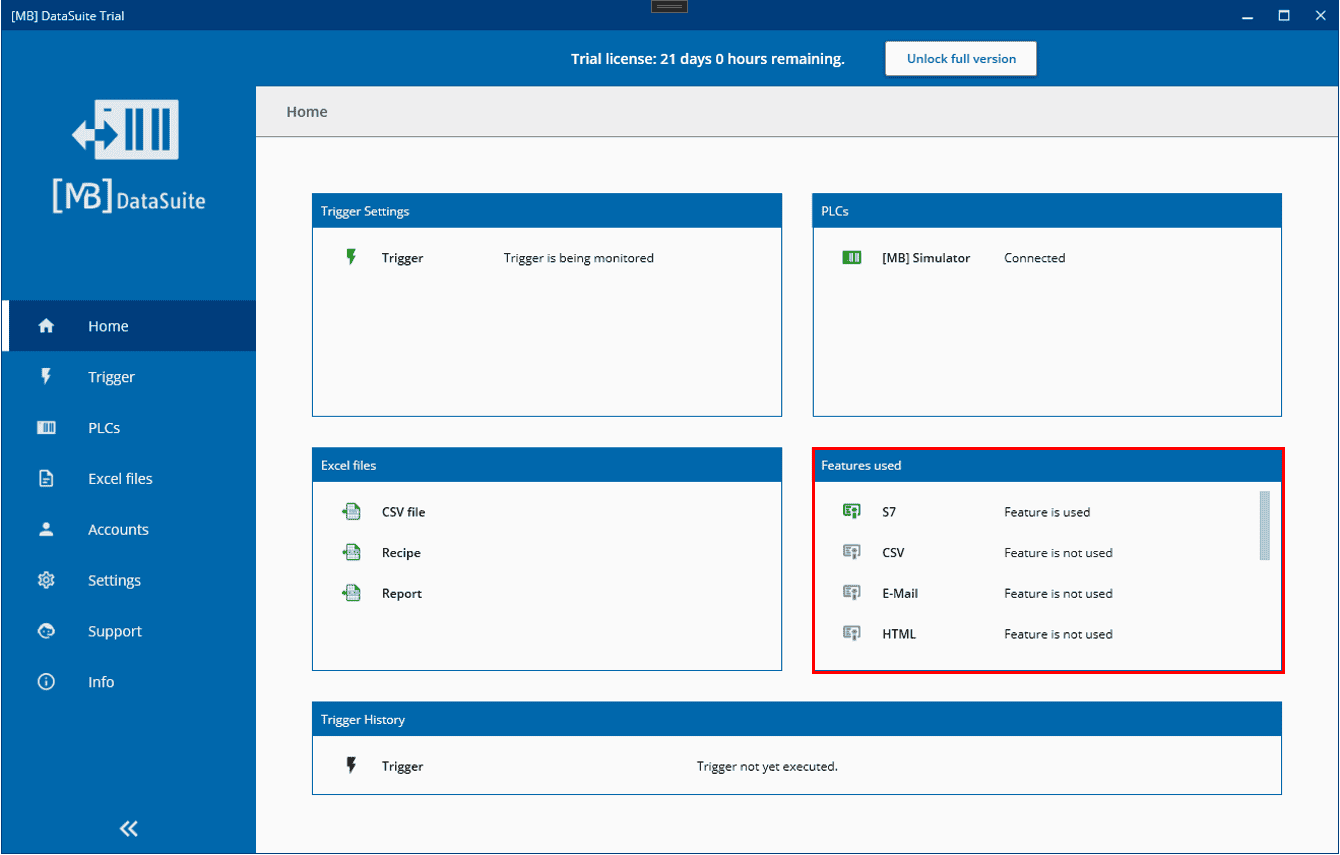Click the Home house icon in sidebar
The image size is (1340, 855).
tap(46, 326)
